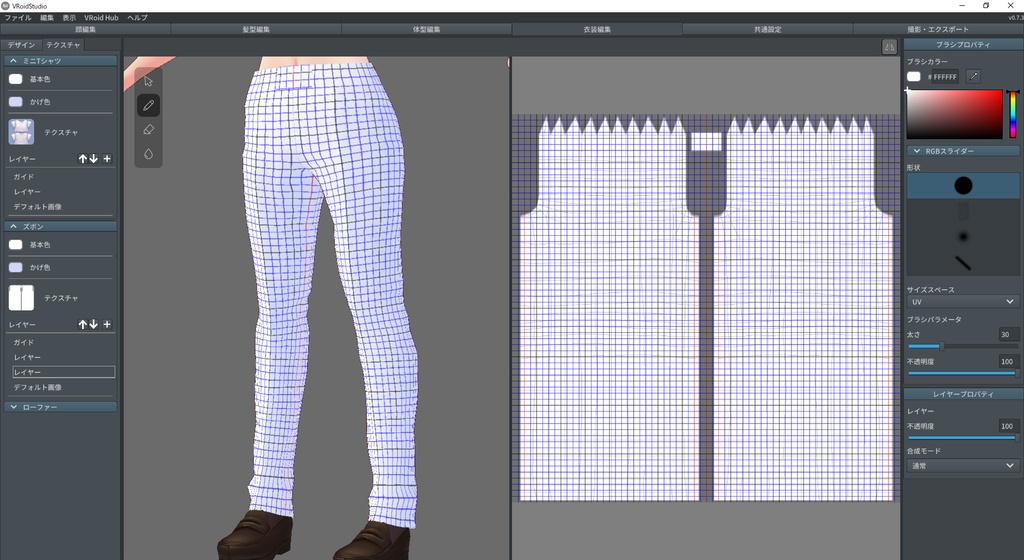Select the blur droplet tool
This screenshot has height=560, width=1024.
point(148,154)
